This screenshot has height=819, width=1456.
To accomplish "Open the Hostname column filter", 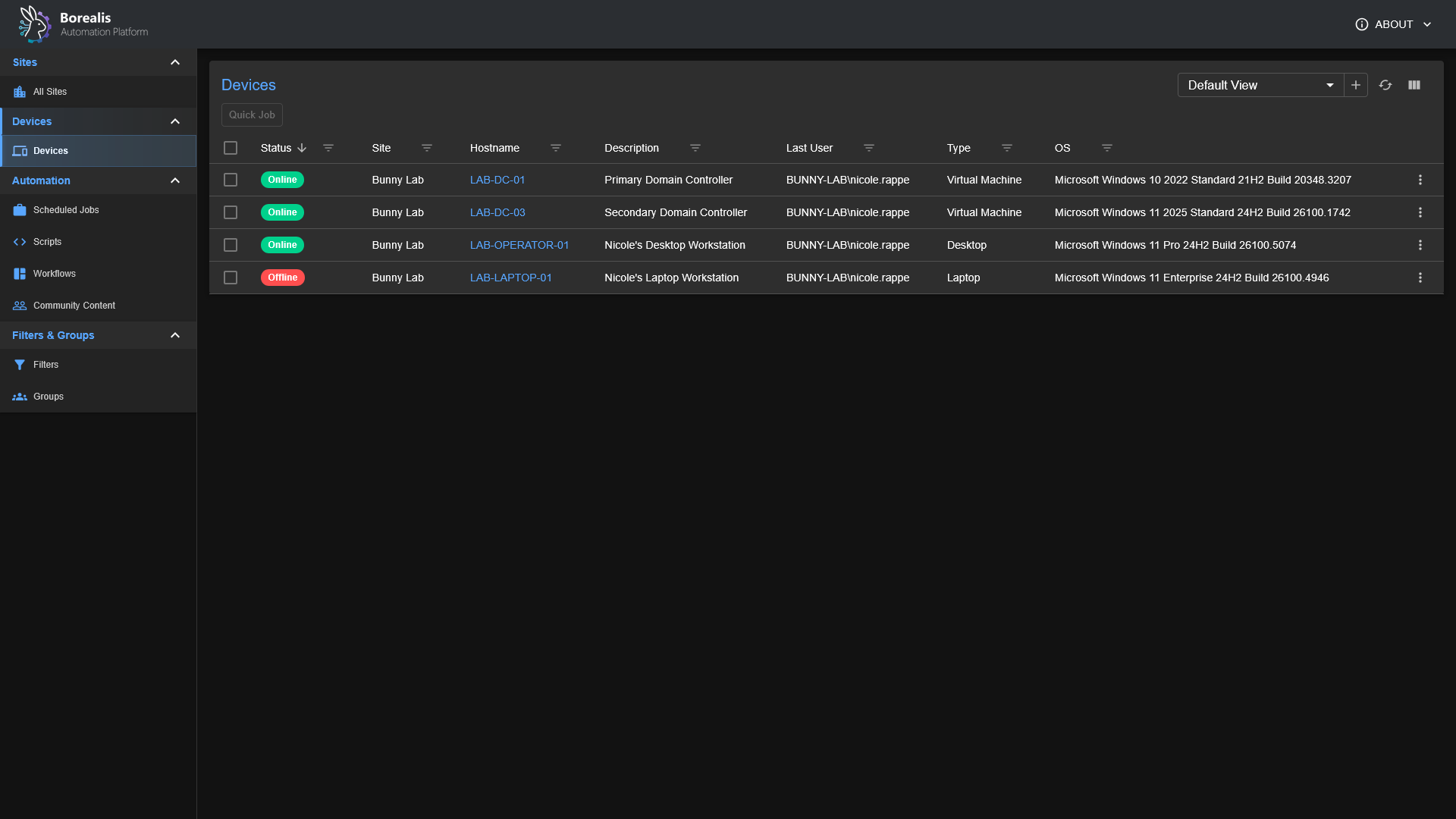I will click(x=557, y=148).
